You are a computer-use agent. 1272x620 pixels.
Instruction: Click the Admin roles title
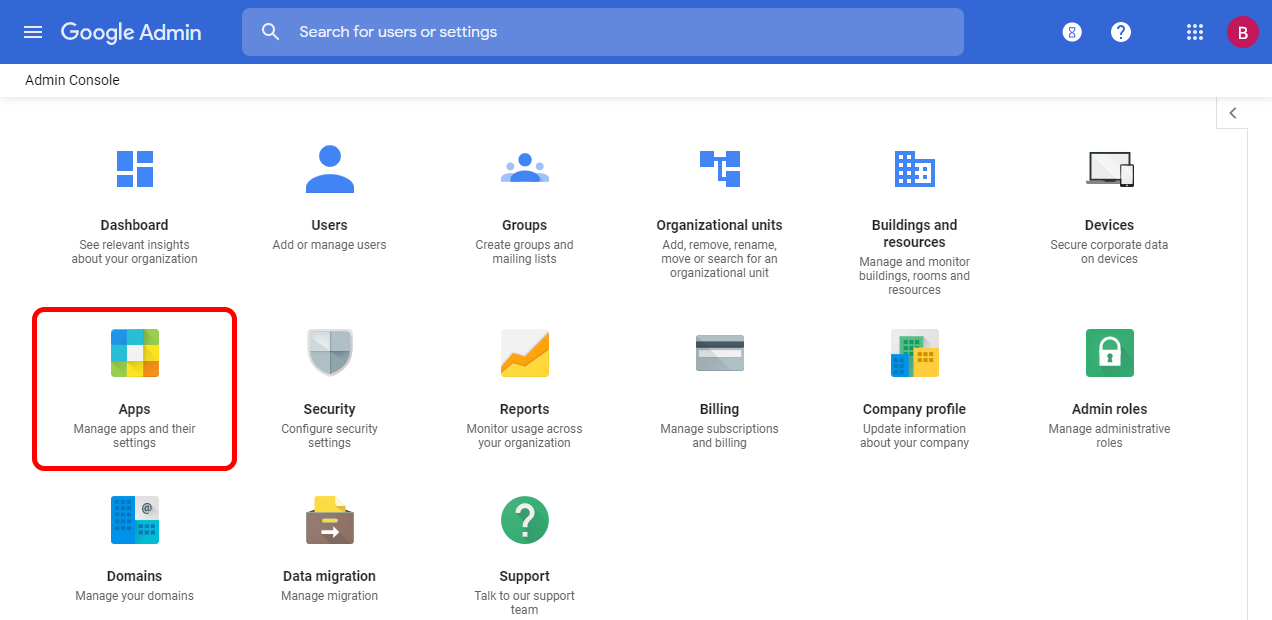[1110, 409]
